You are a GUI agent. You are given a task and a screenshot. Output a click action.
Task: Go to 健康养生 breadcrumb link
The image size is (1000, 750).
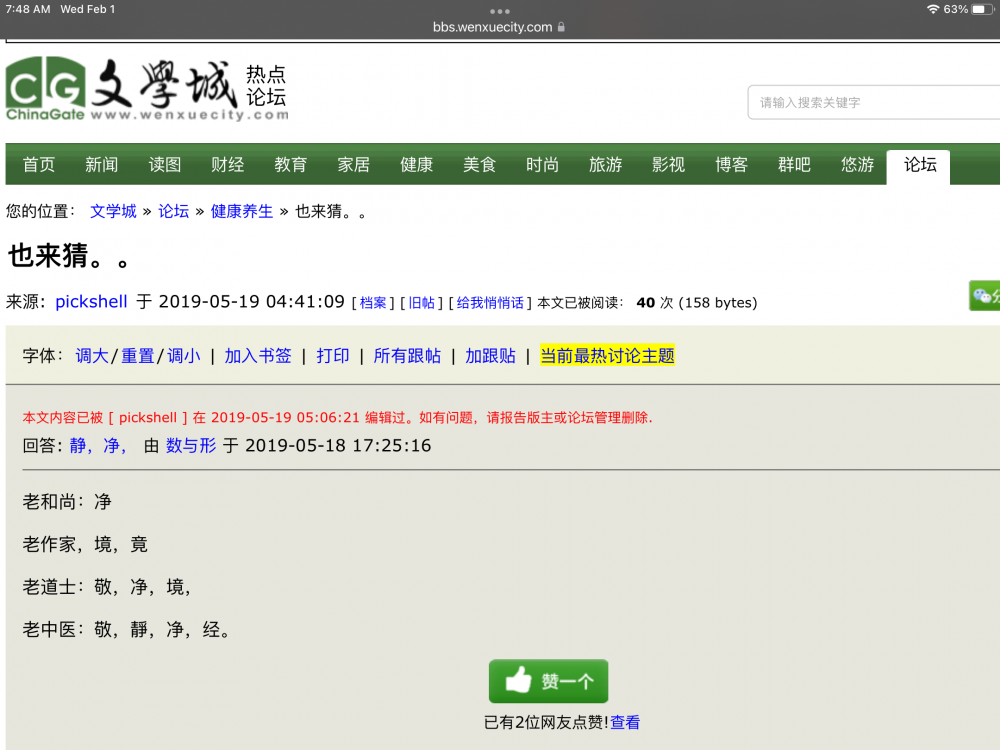pos(242,211)
